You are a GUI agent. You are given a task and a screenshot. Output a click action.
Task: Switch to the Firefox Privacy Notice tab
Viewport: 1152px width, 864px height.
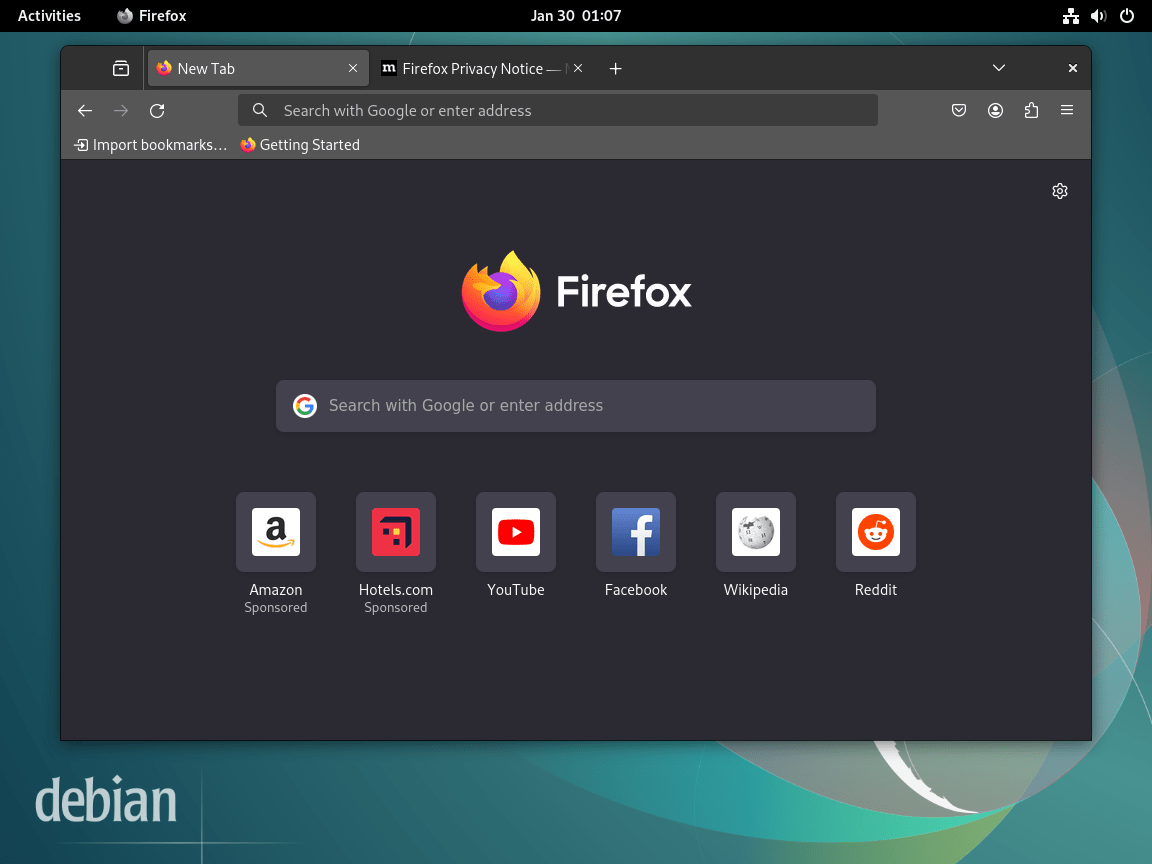click(x=475, y=68)
